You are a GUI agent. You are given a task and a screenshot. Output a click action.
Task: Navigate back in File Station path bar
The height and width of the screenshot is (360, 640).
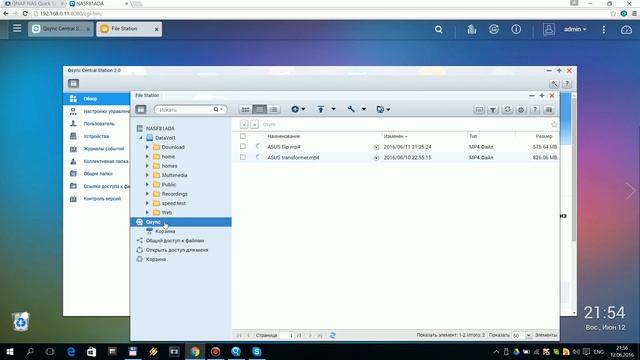(x=244, y=124)
